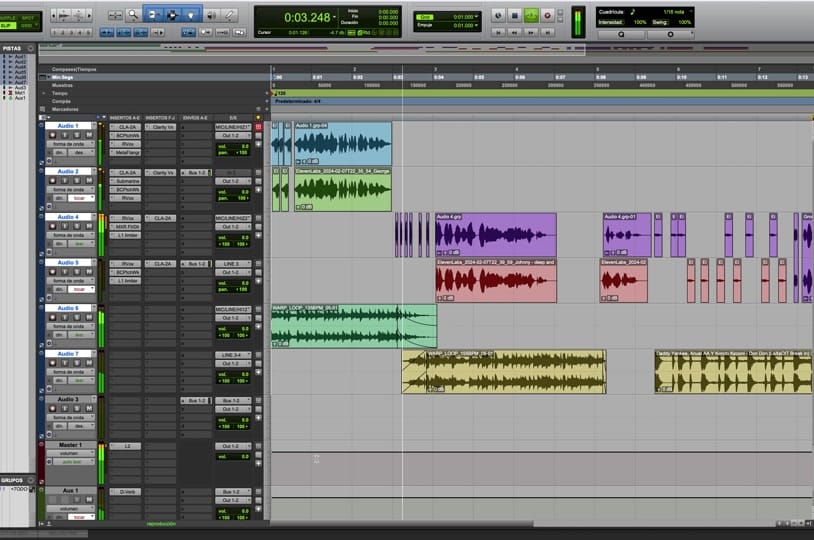Click the tempo ruler 120 marker

click(x=279, y=93)
